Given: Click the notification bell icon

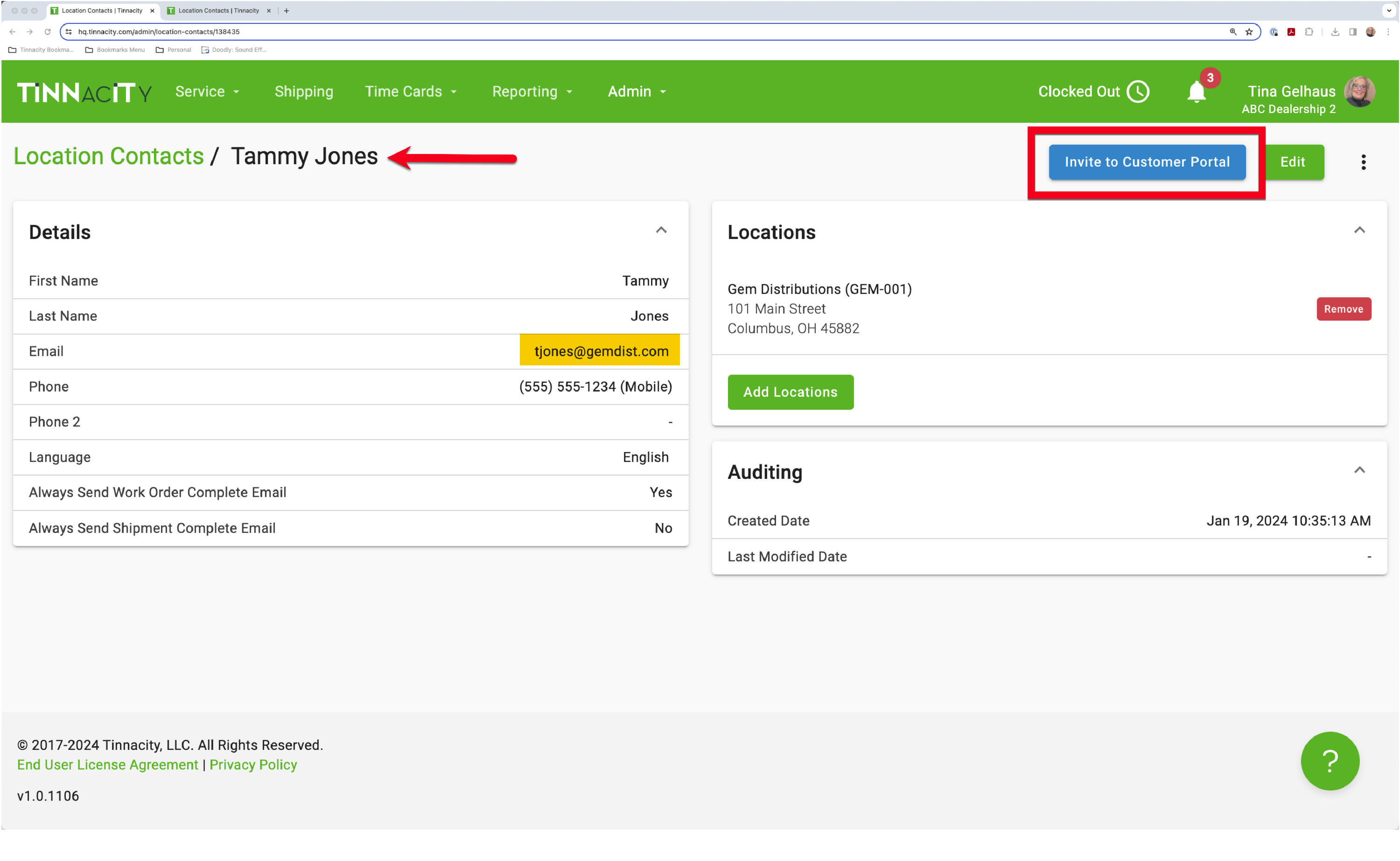Looking at the screenshot, I should (x=1195, y=91).
